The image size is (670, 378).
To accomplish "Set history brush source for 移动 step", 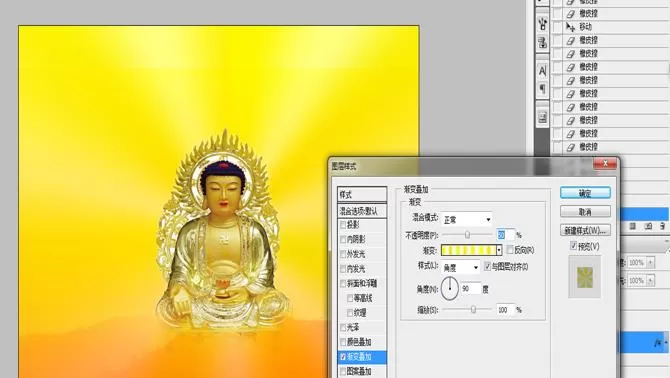I will [557, 27].
